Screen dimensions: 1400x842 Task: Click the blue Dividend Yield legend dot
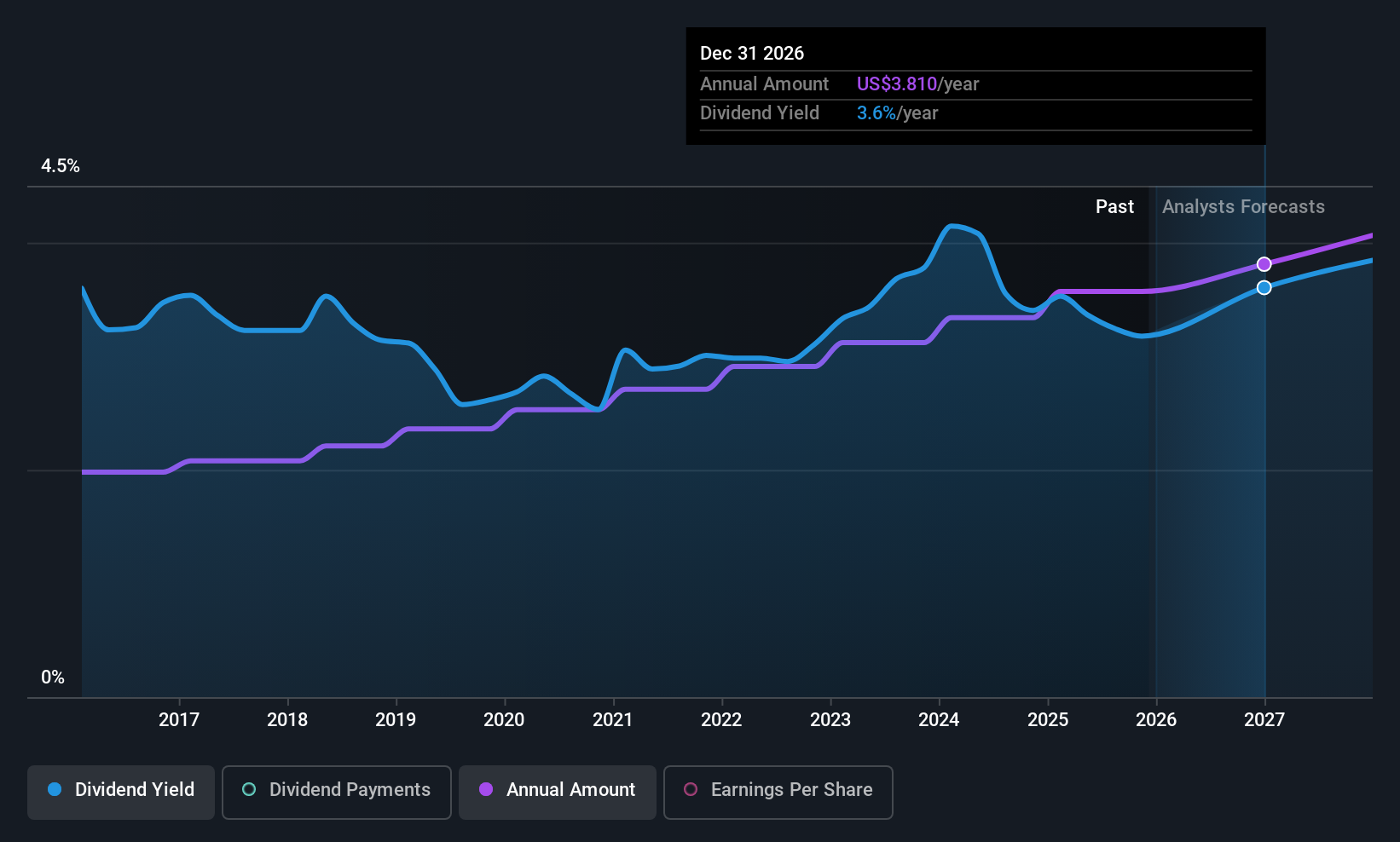click(54, 790)
